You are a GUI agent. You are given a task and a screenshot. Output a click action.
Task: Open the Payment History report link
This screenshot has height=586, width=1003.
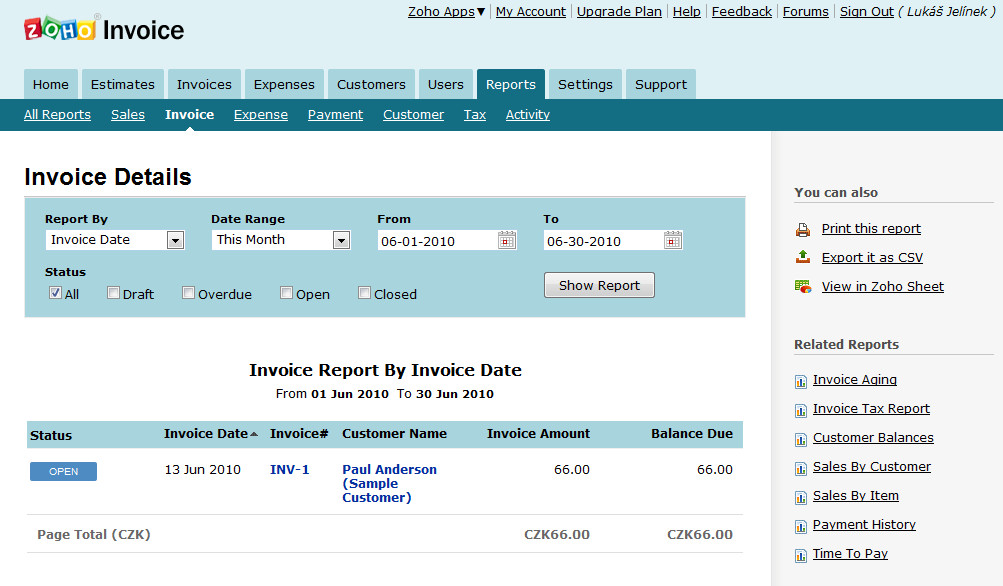[x=864, y=525]
